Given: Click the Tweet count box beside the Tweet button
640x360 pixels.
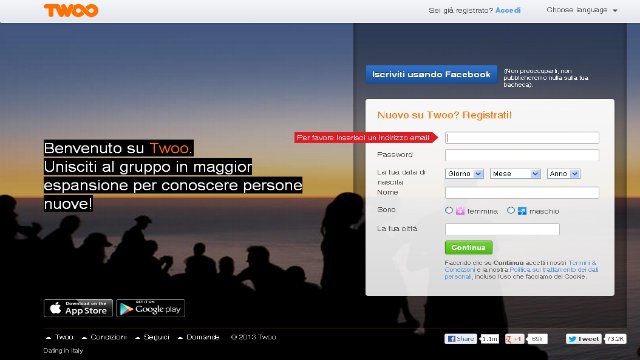Looking at the screenshot, I should point(615,339).
